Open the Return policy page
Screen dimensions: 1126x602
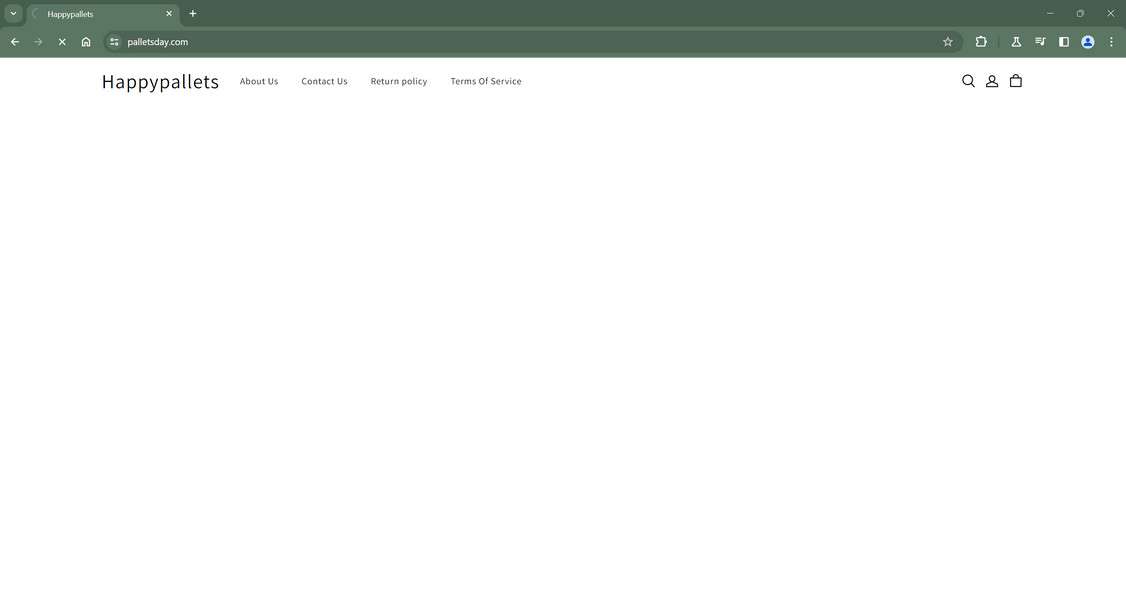(x=398, y=81)
